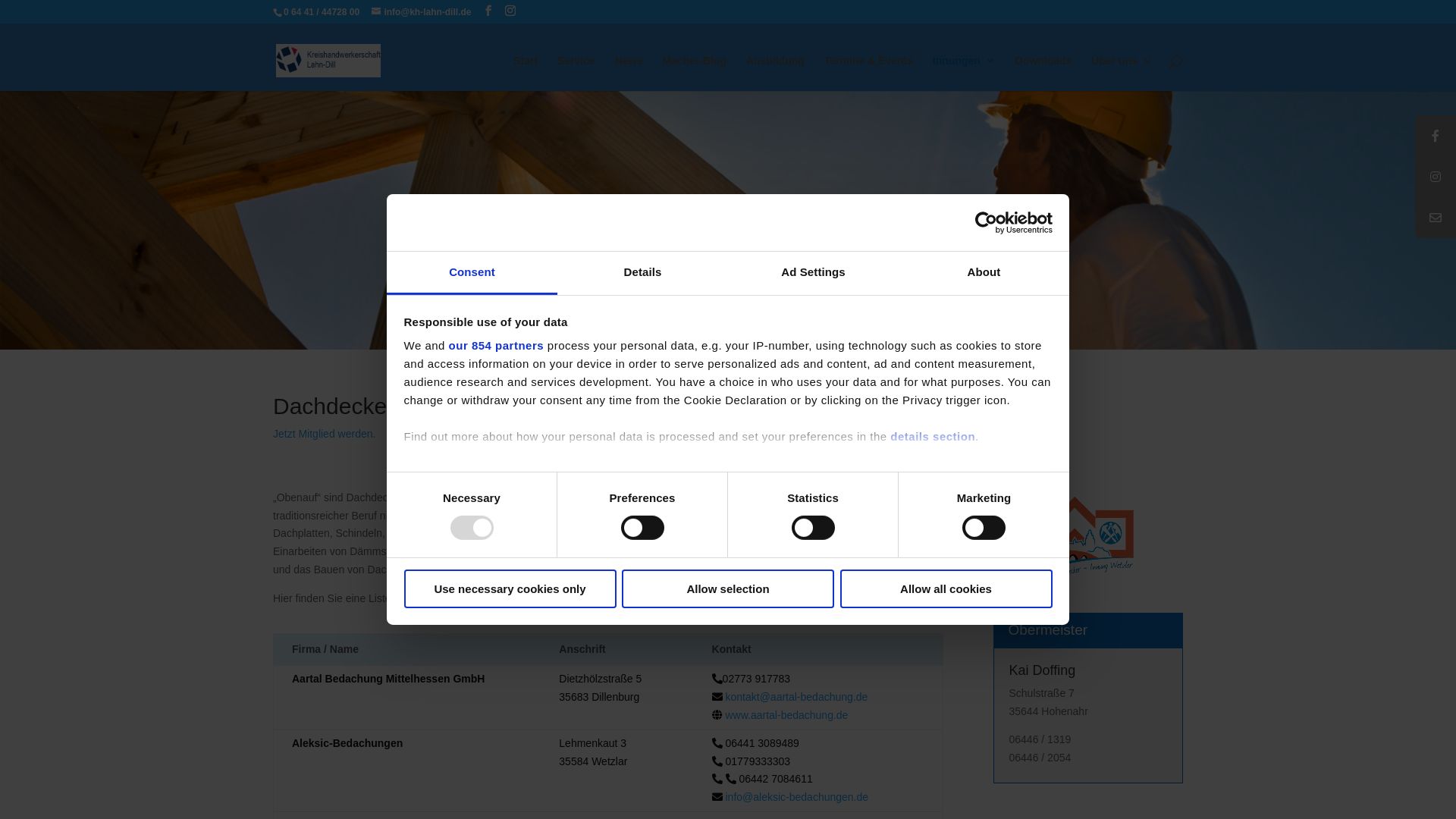
Task: Open the 'our 854 partners' link
Action: (x=496, y=346)
